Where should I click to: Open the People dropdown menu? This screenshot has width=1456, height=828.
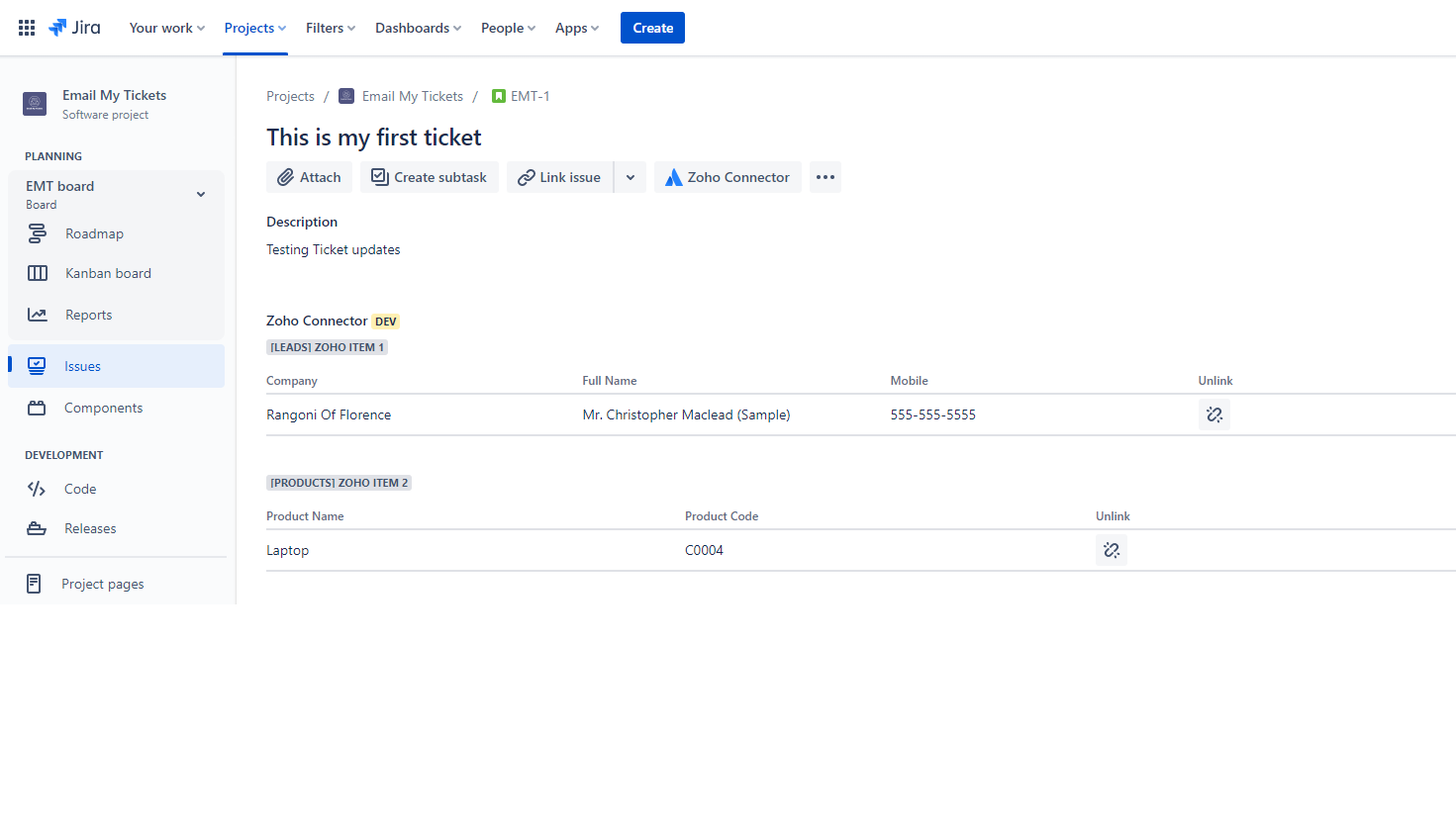(509, 28)
